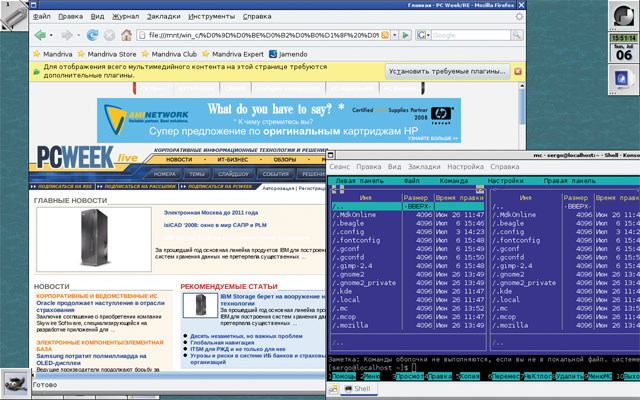
Task: Open the GIMP icon on desktop
Action: 16,383
